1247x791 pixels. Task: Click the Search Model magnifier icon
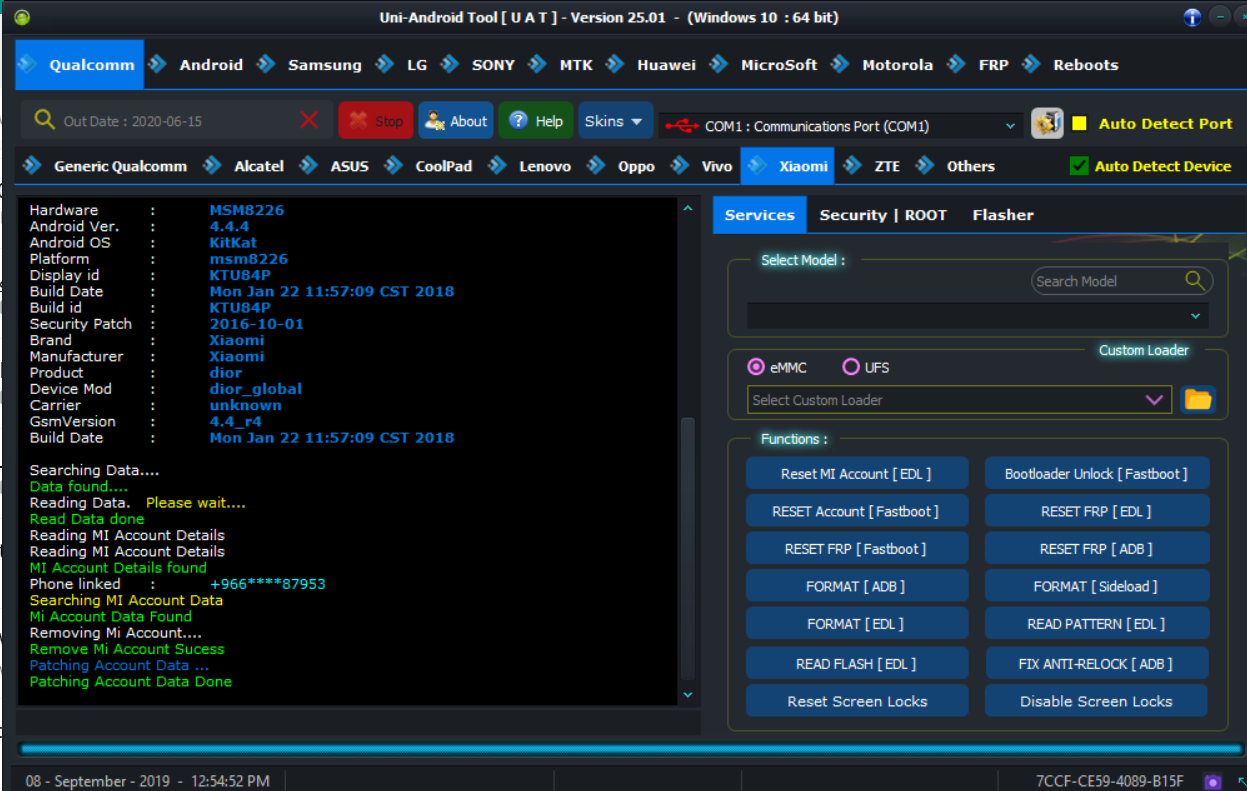click(x=1195, y=281)
